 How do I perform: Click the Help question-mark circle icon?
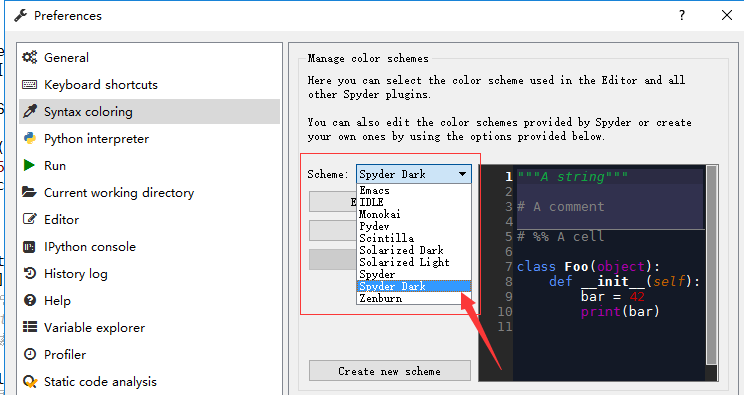30,301
